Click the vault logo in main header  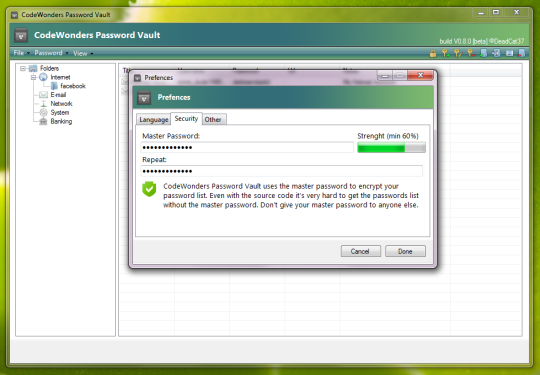pos(21,35)
